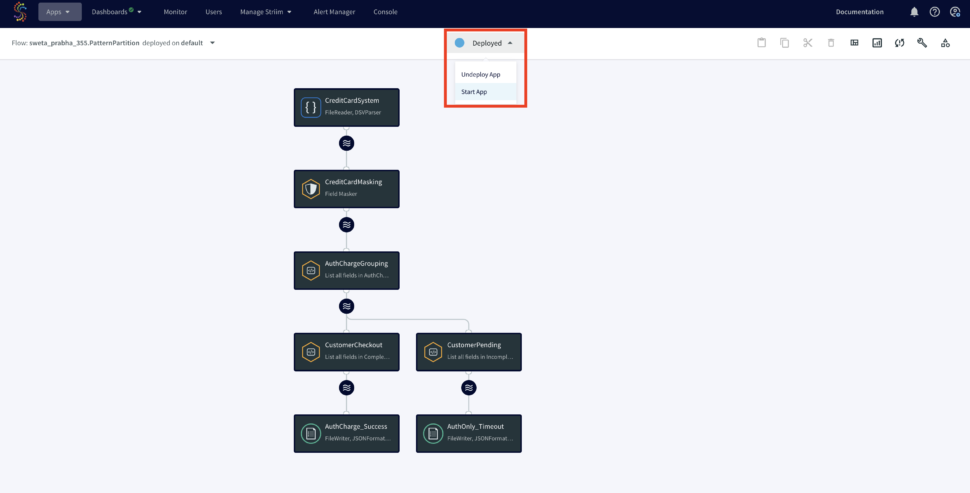Go to the Monitor page

click(x=175, y=12)
